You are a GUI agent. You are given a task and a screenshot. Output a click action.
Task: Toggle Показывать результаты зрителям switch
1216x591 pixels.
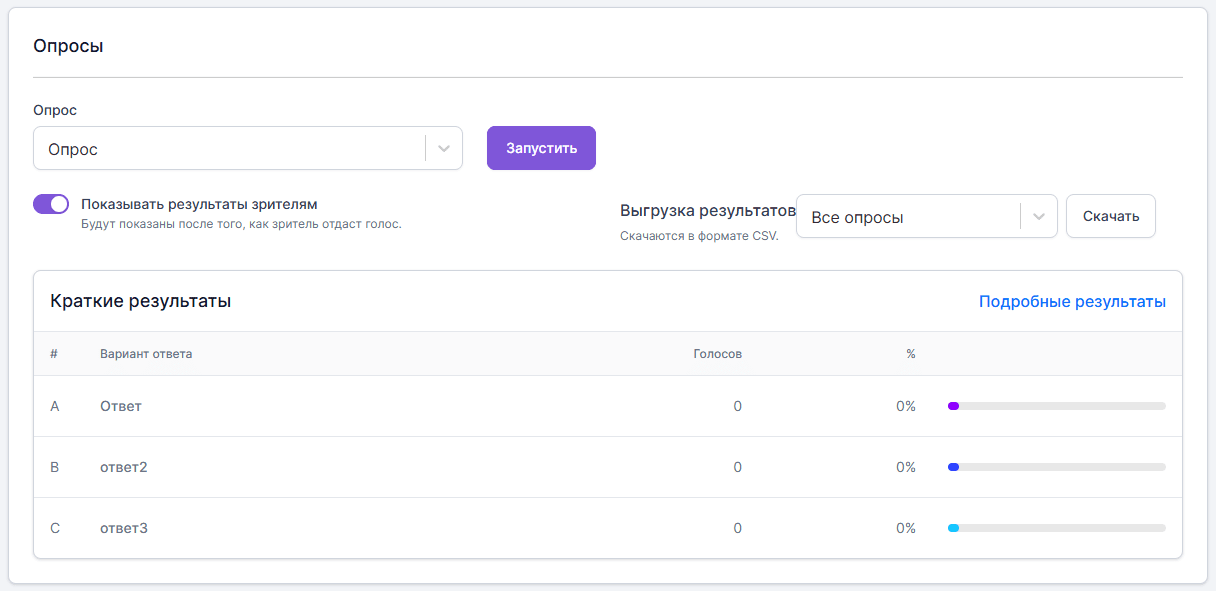click(51, 204)
